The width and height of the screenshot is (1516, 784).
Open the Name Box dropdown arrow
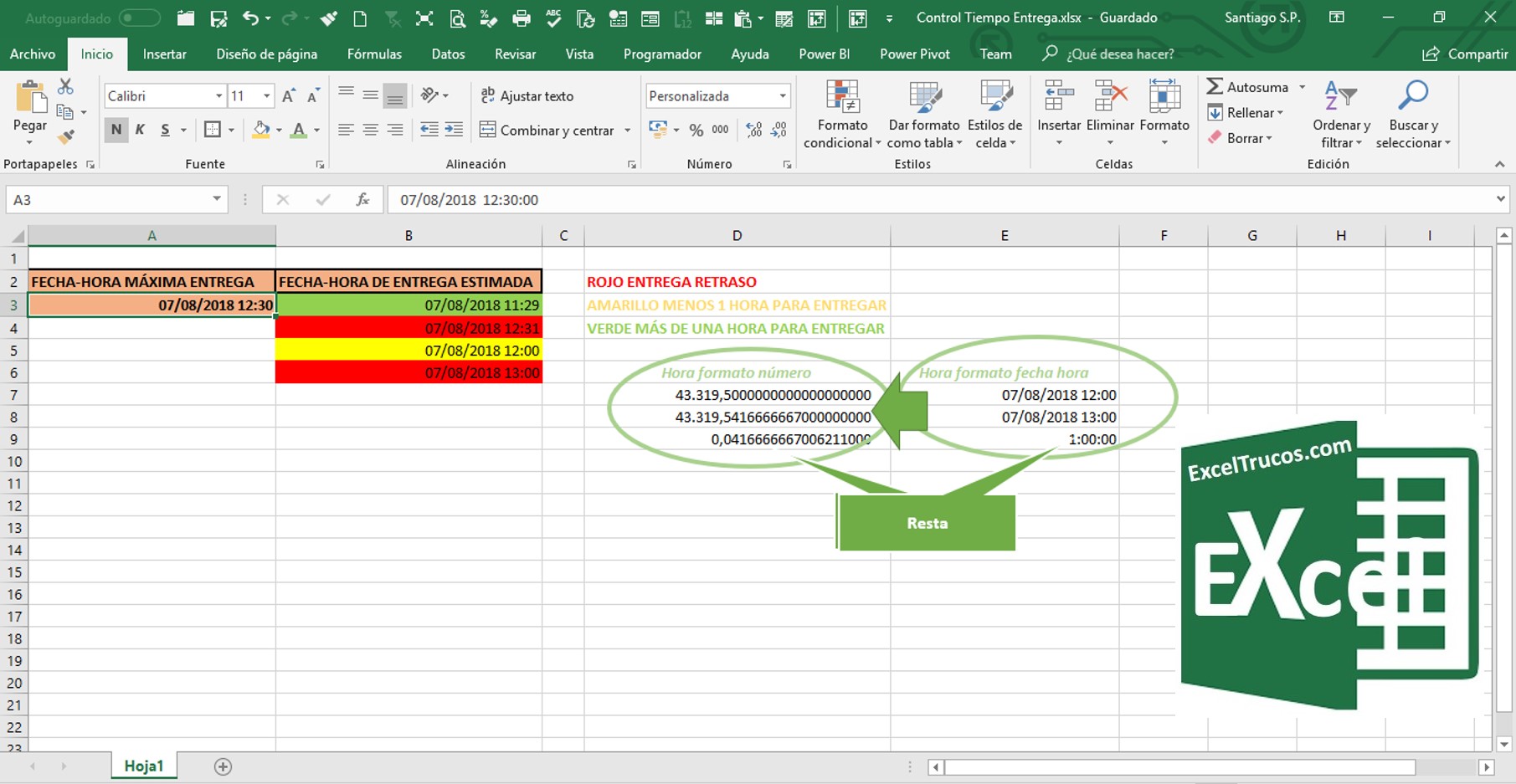[x=216, y=199]
